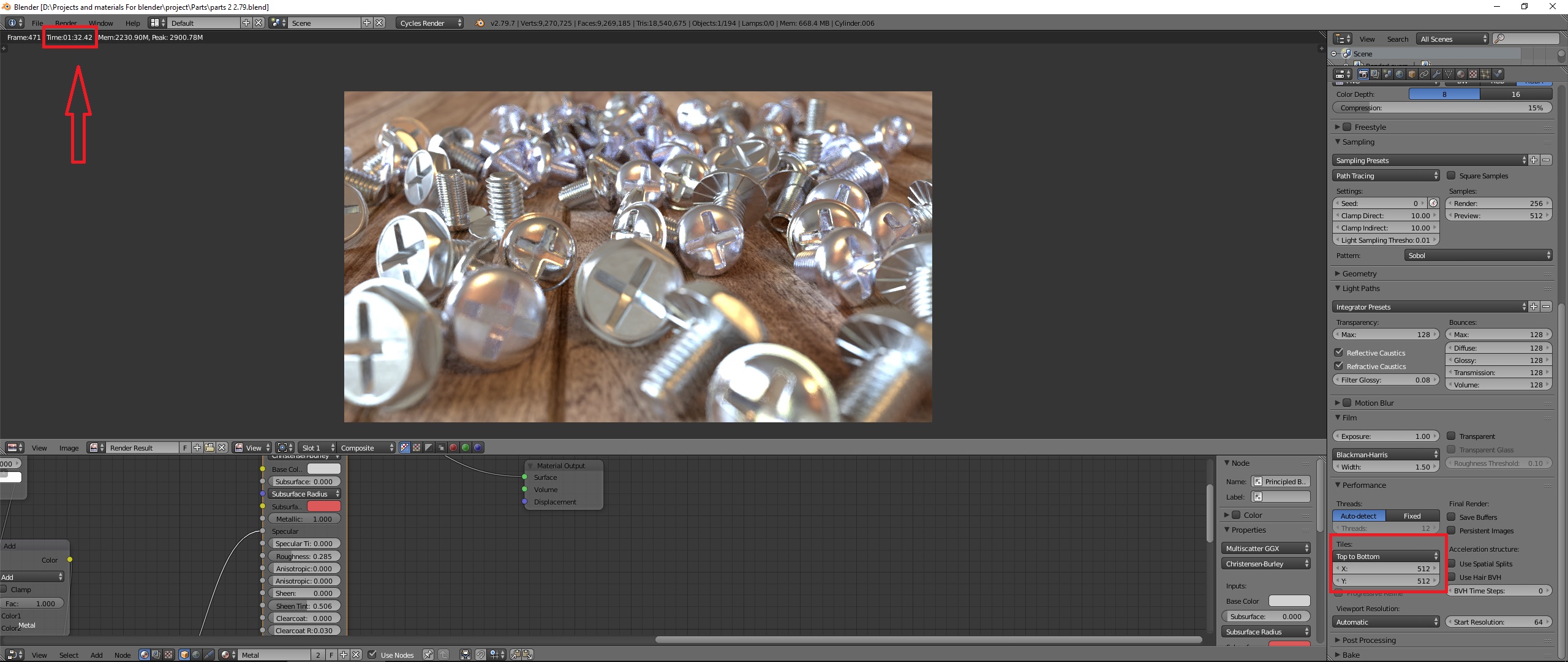Click the red Subsurface color swatch
The width and height of the screenshot is (1568, 662).
click(325, 506)
